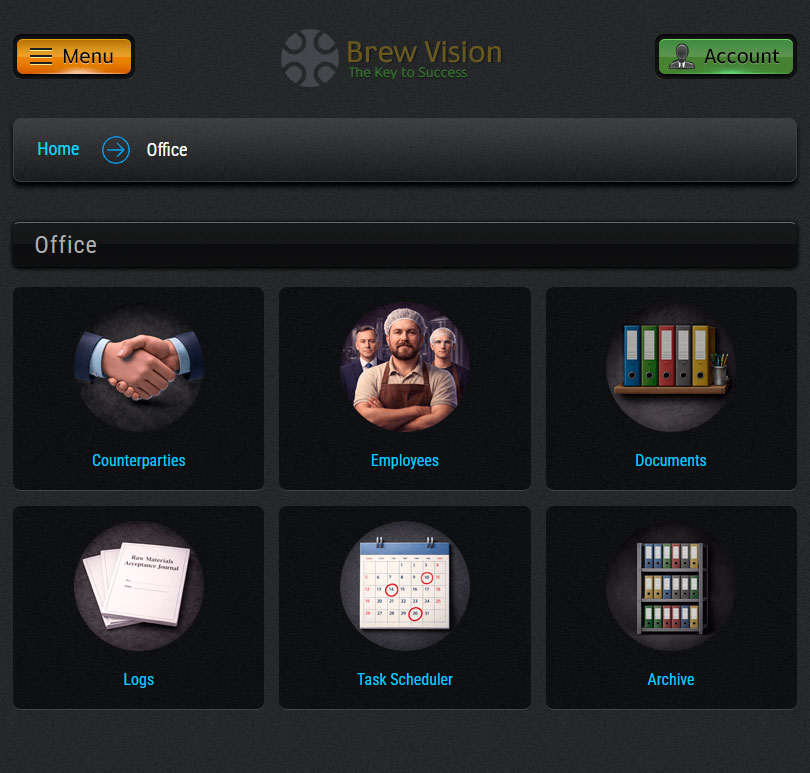Click the Logs journal papers icon

click(138, 586)
